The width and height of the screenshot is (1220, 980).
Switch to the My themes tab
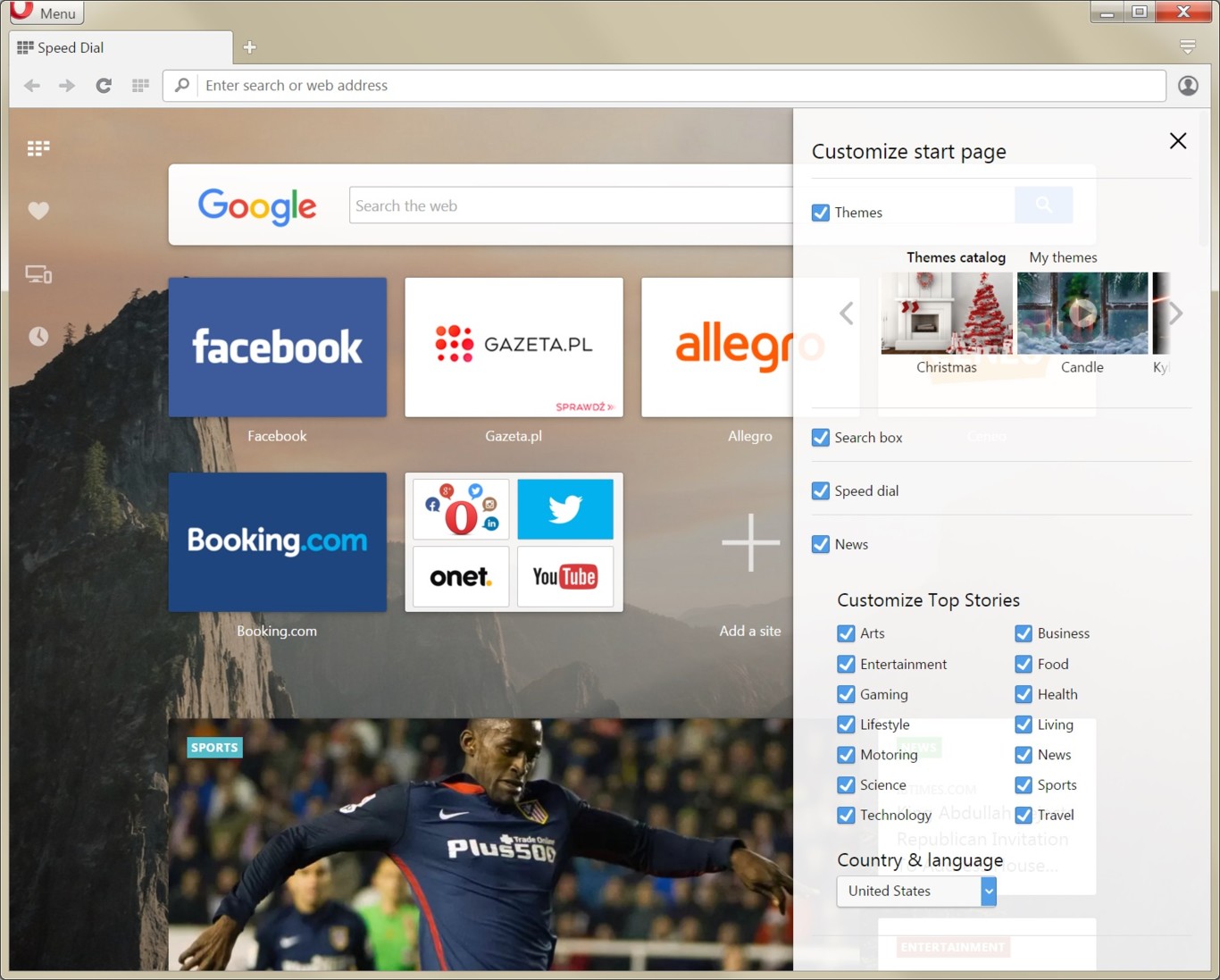click(1063, 257)
